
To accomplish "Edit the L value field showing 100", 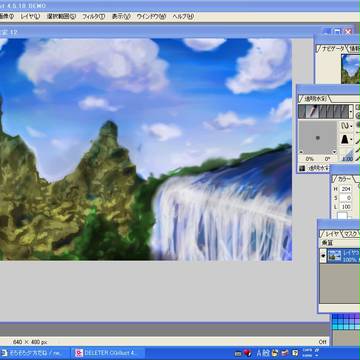I will 346,207.
